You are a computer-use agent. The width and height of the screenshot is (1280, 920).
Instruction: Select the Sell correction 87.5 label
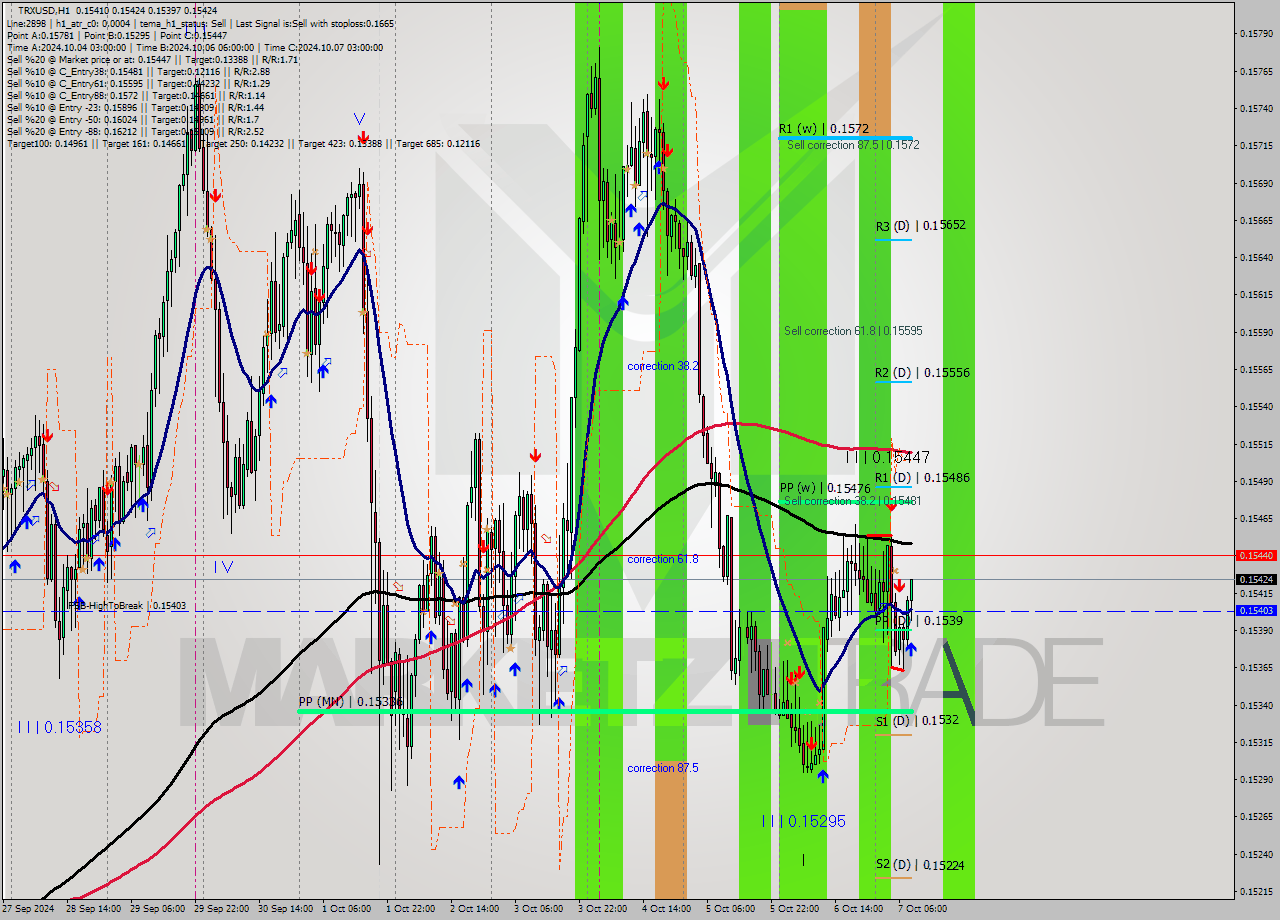[853, 145]
